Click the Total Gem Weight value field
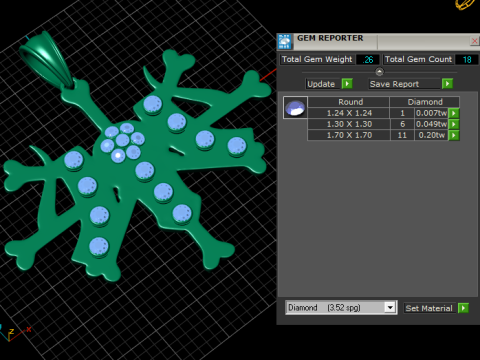Viewport: 480px width, 360px height. [x=368, y=60]
